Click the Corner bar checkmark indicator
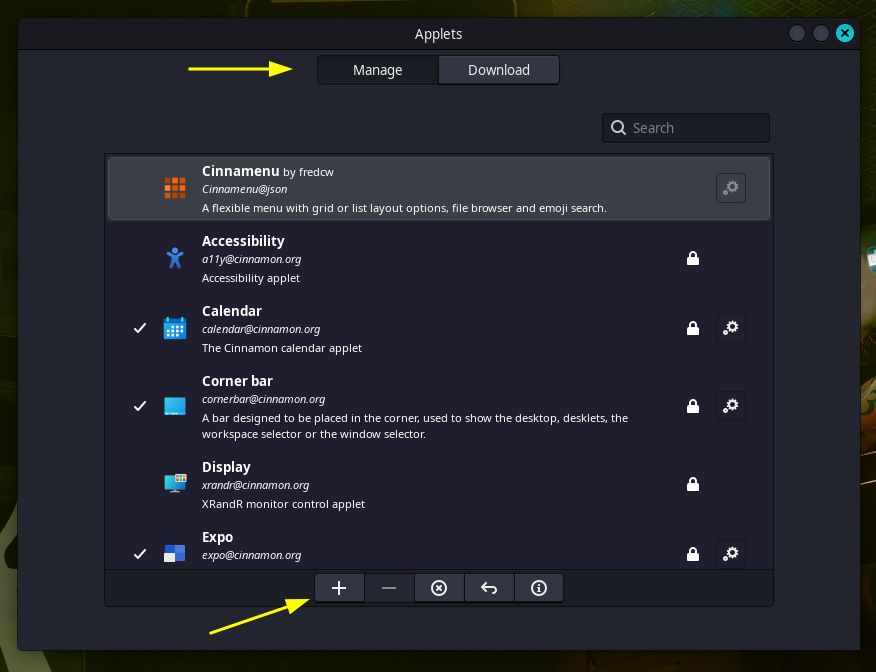The image size is (876, 672). click(x=140, y=406)
